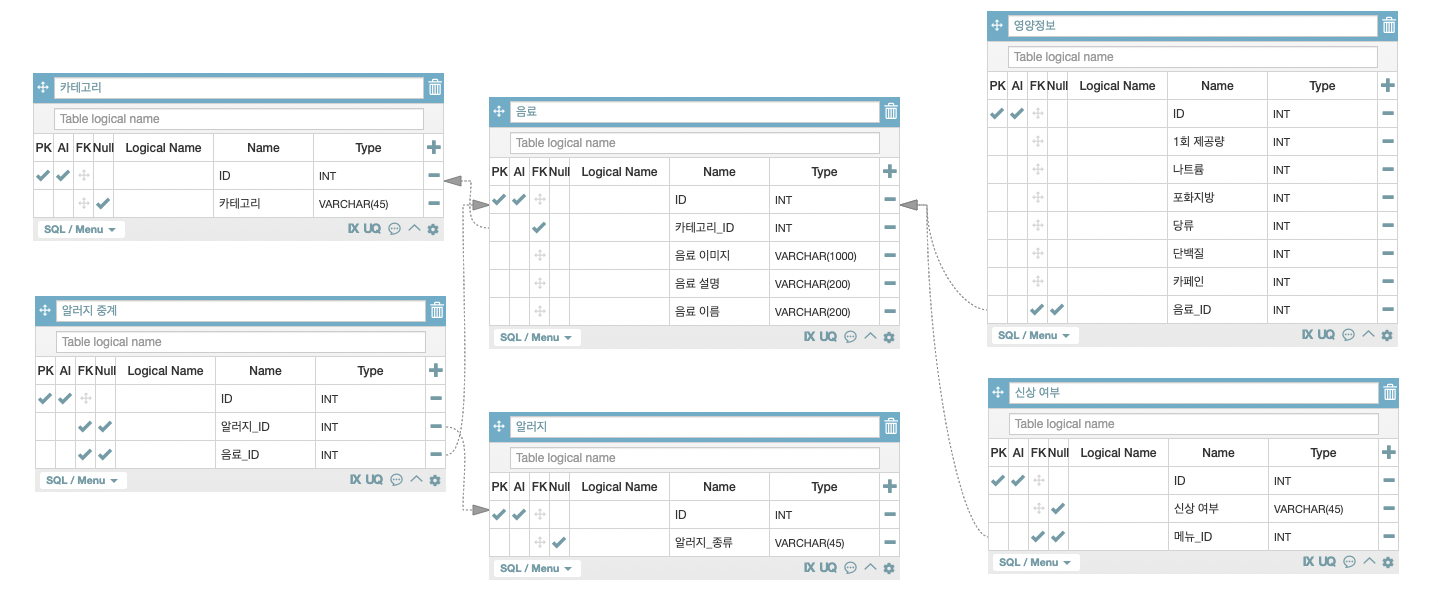Click the plus icon in 알러지 table header
This screenshot has width=1438, height=603.
889,487
